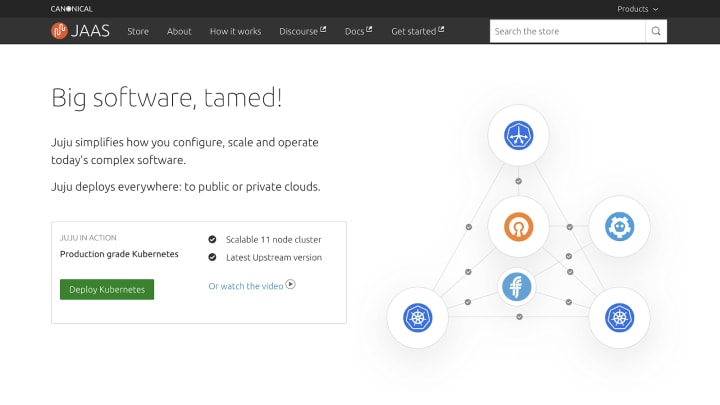Open the Docs external link
720x405 pixels.
[x=359, y=31]
